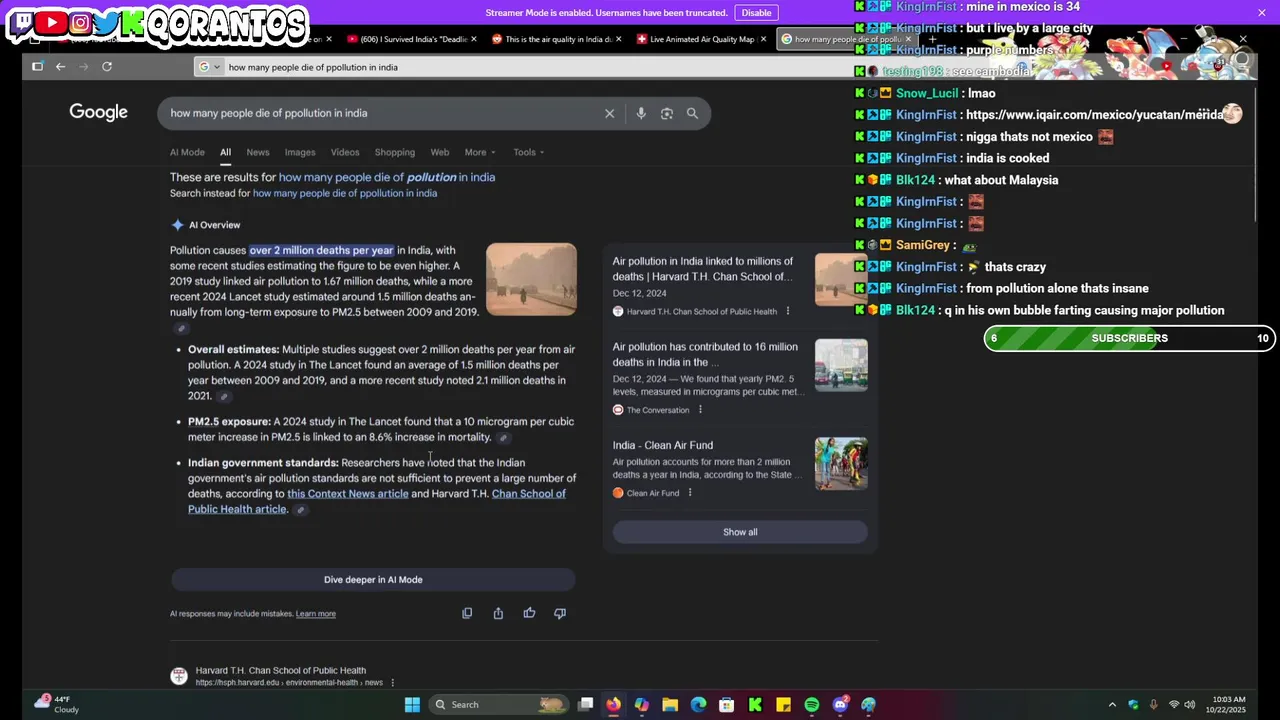Open the Windows Start menu
The height and width of the screenshot is (720, 1280).
pos(412,705)
